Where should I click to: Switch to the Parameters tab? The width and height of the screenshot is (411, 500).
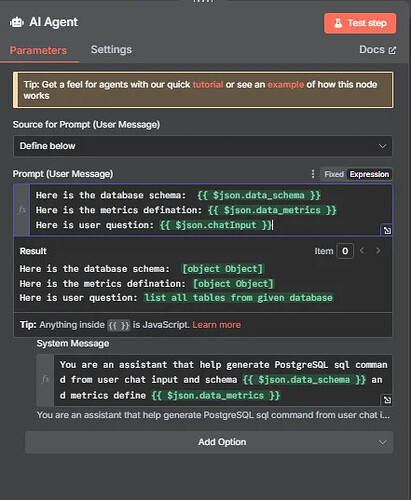[38, 50]
